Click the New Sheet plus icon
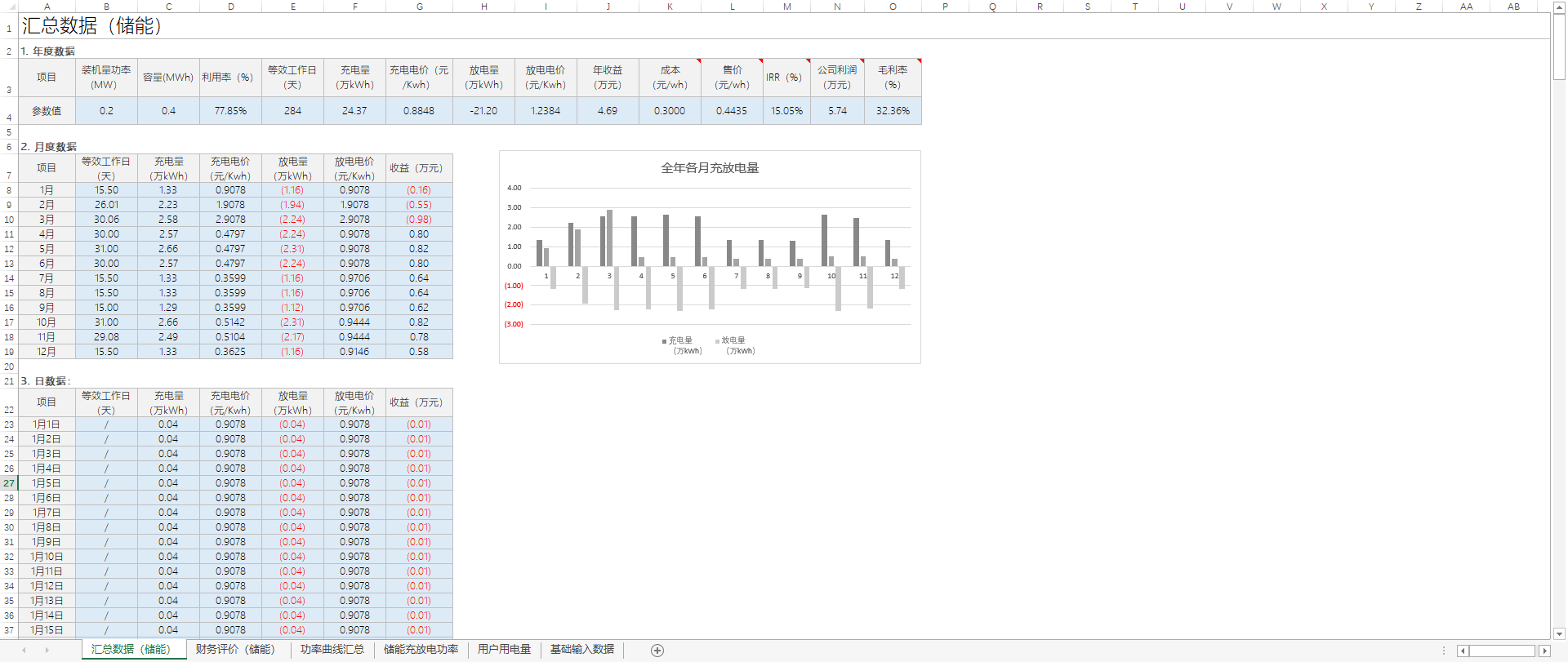This screenshot has width=1568, height=662. (657, 650)
